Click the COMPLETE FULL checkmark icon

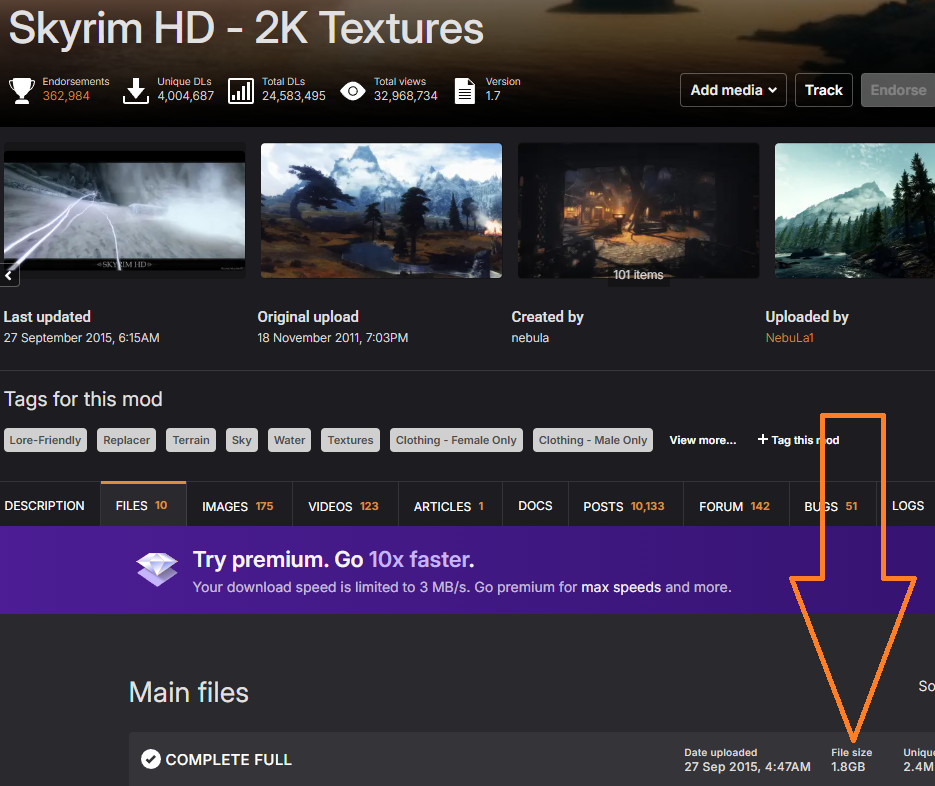[x=151, y=759]
